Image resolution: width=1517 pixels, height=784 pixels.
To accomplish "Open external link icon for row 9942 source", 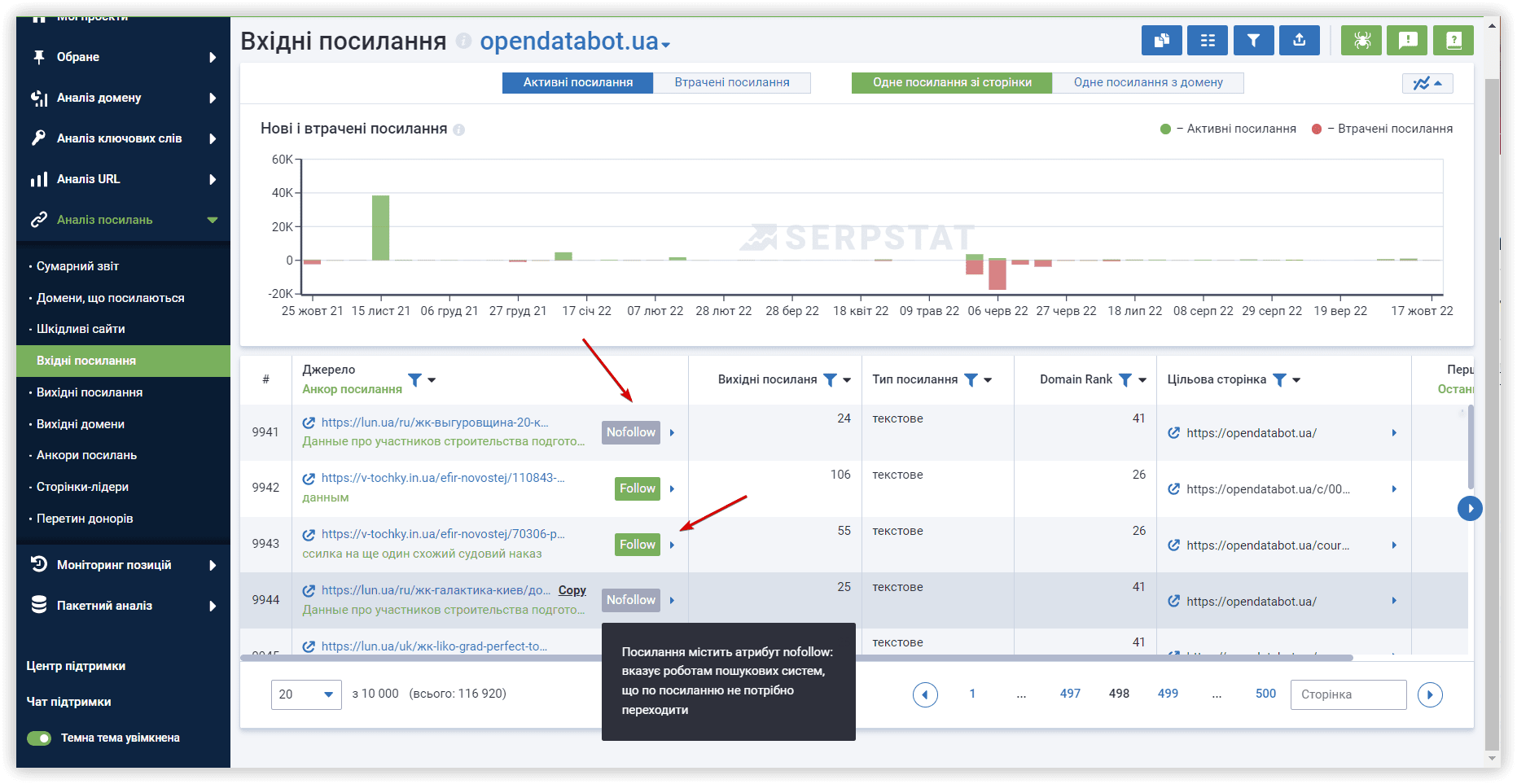I will (309, 479).
